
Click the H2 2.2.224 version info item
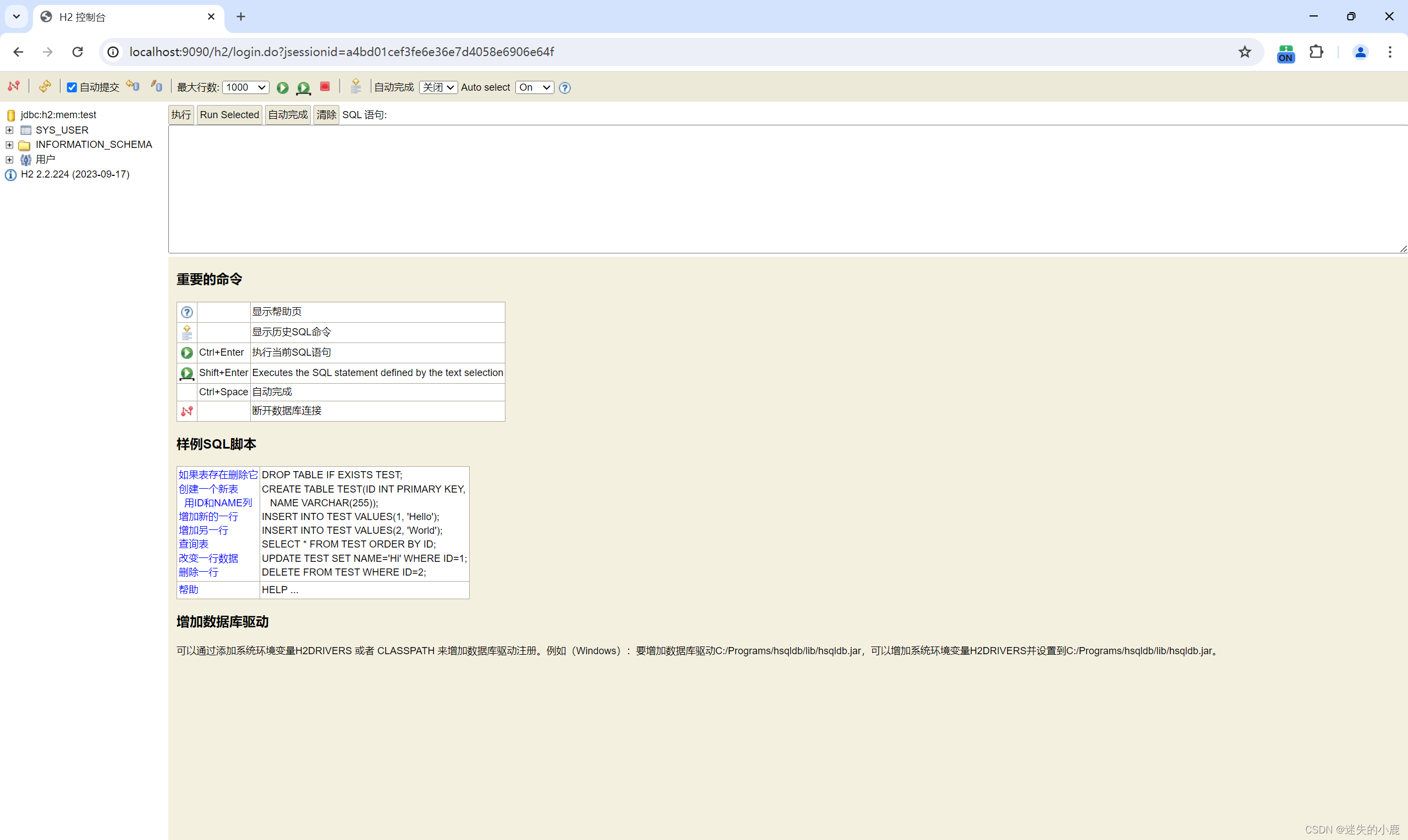(x=75, y=174)
